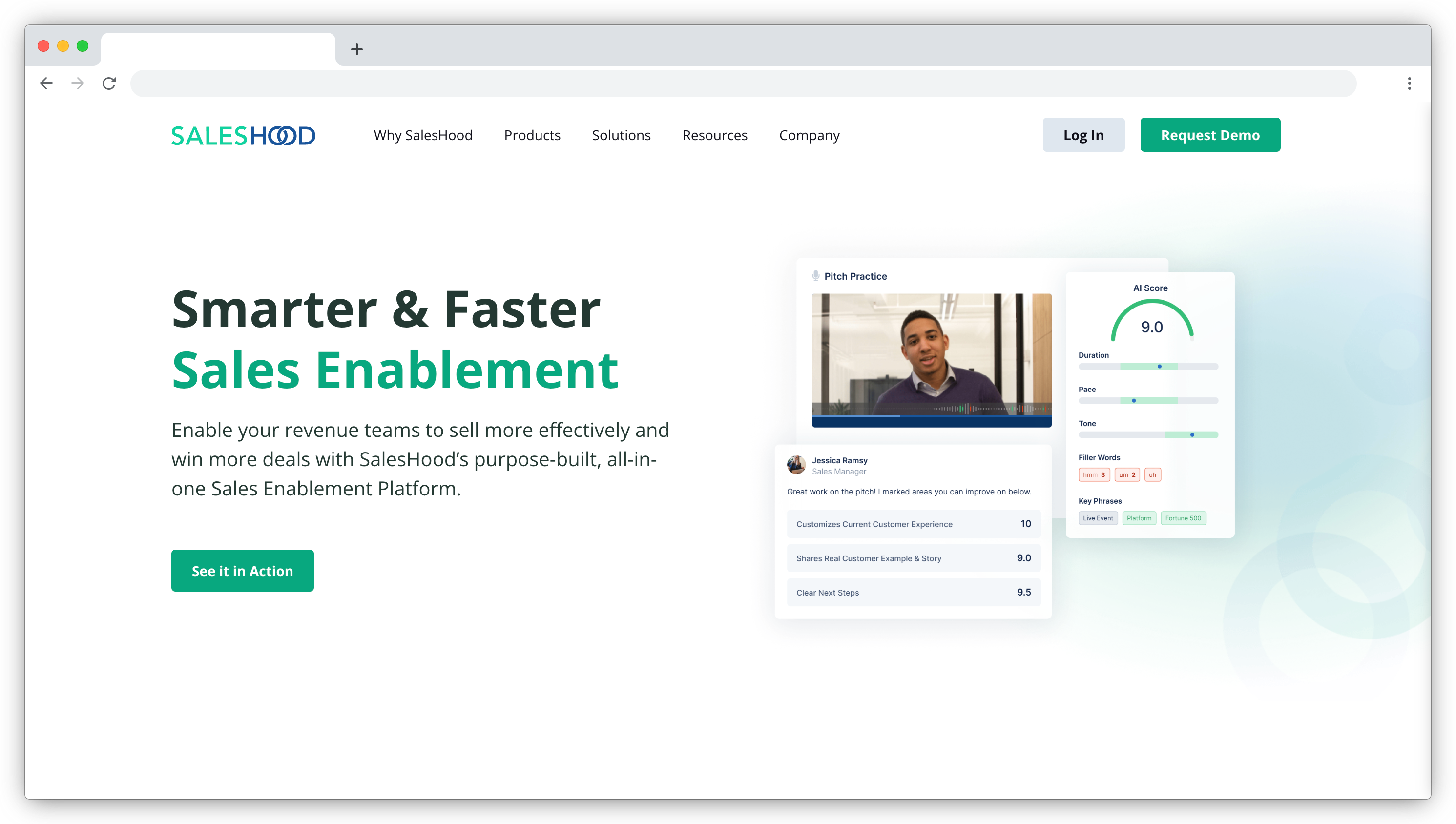Adjust the Pace slider handle
The image size is (1456, 824).
pos(1133,400)
